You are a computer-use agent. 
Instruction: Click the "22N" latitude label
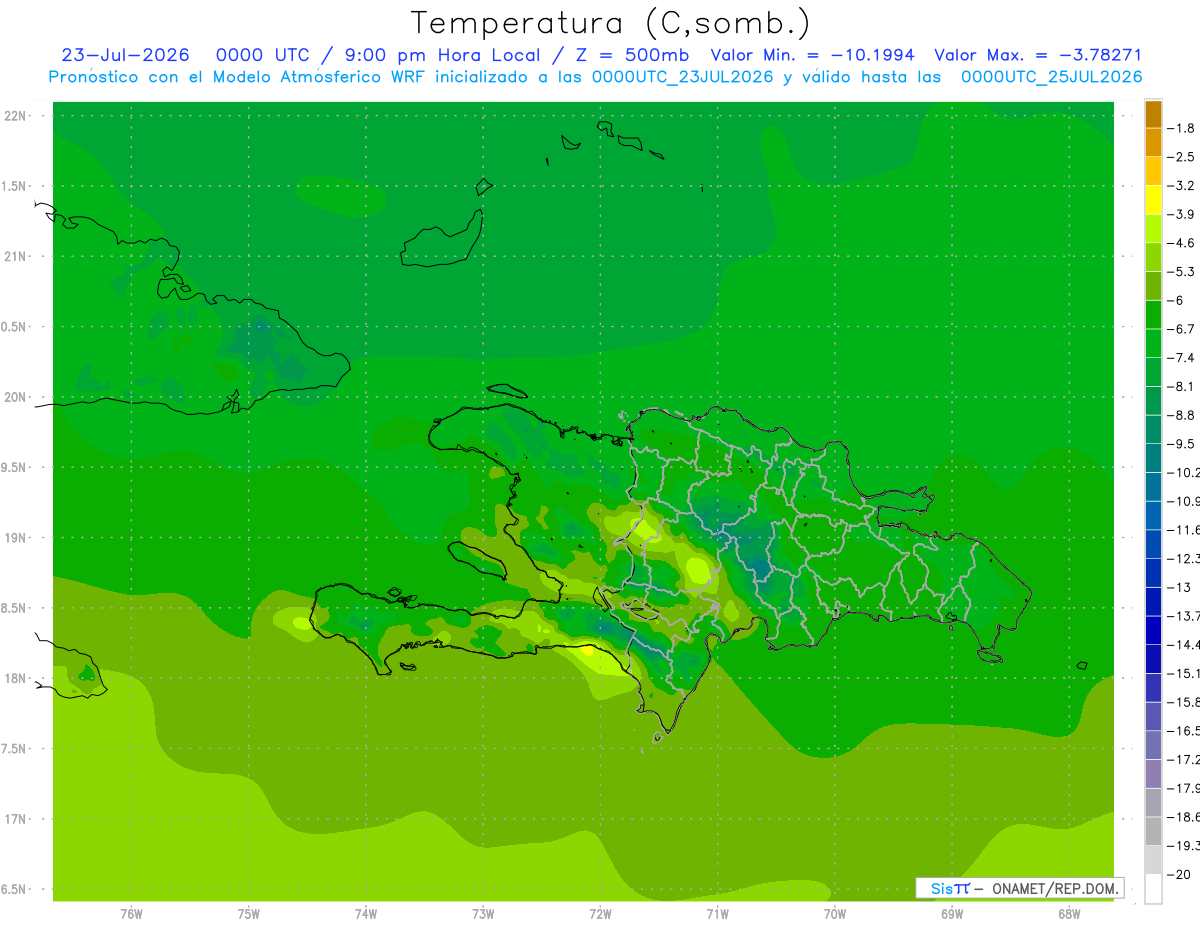tap(16, 116)
